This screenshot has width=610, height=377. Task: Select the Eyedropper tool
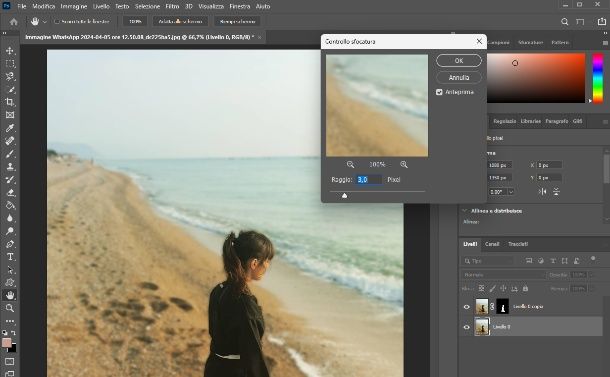click(x=10, y=128)
